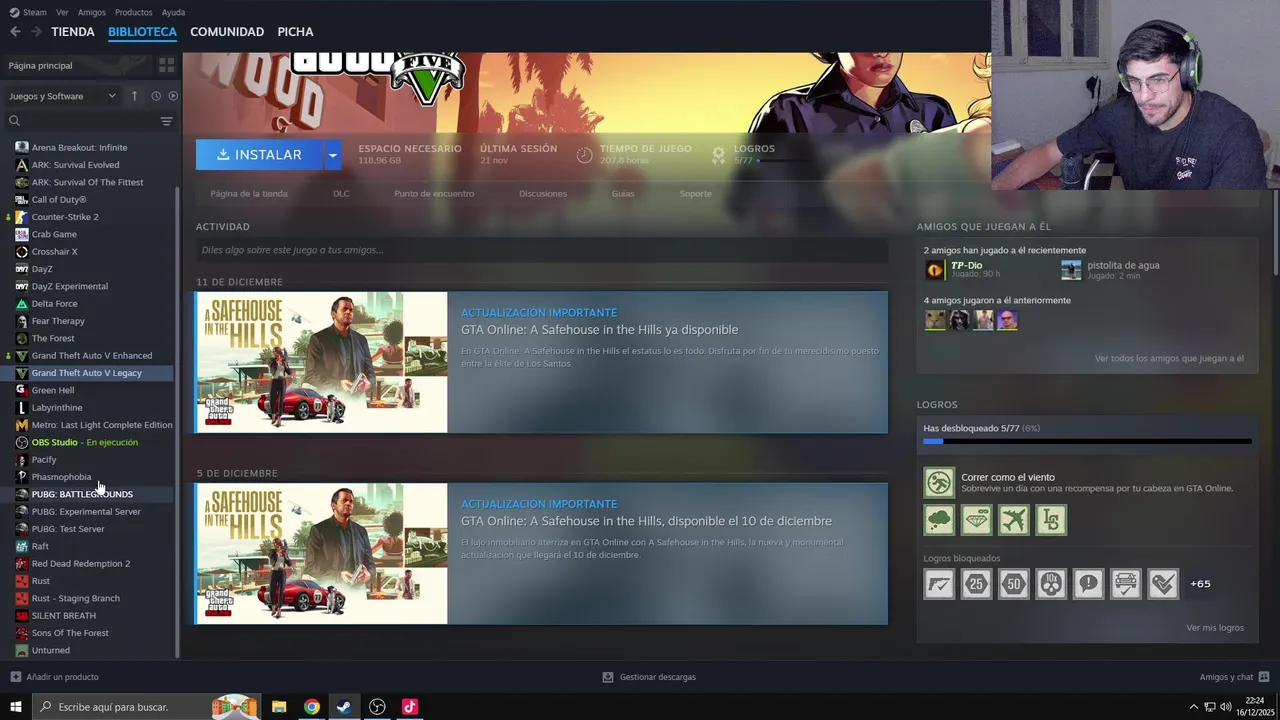Viewport: 1280px width, 720px height.
Task: Go to the COMUNIDAD section
Action: [x=227, y=32]
